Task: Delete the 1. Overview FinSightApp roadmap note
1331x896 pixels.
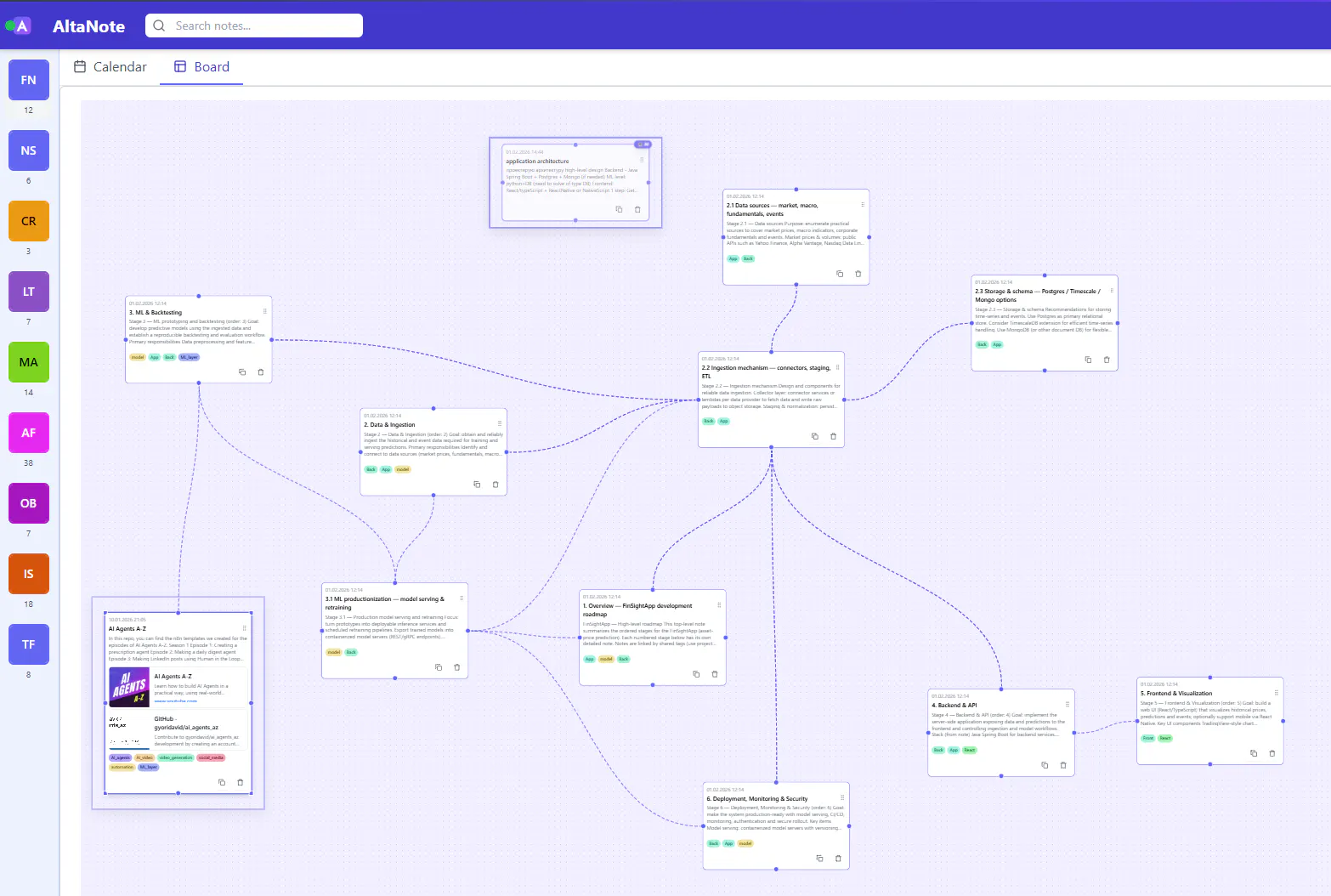Action: (x=715, y=674)
